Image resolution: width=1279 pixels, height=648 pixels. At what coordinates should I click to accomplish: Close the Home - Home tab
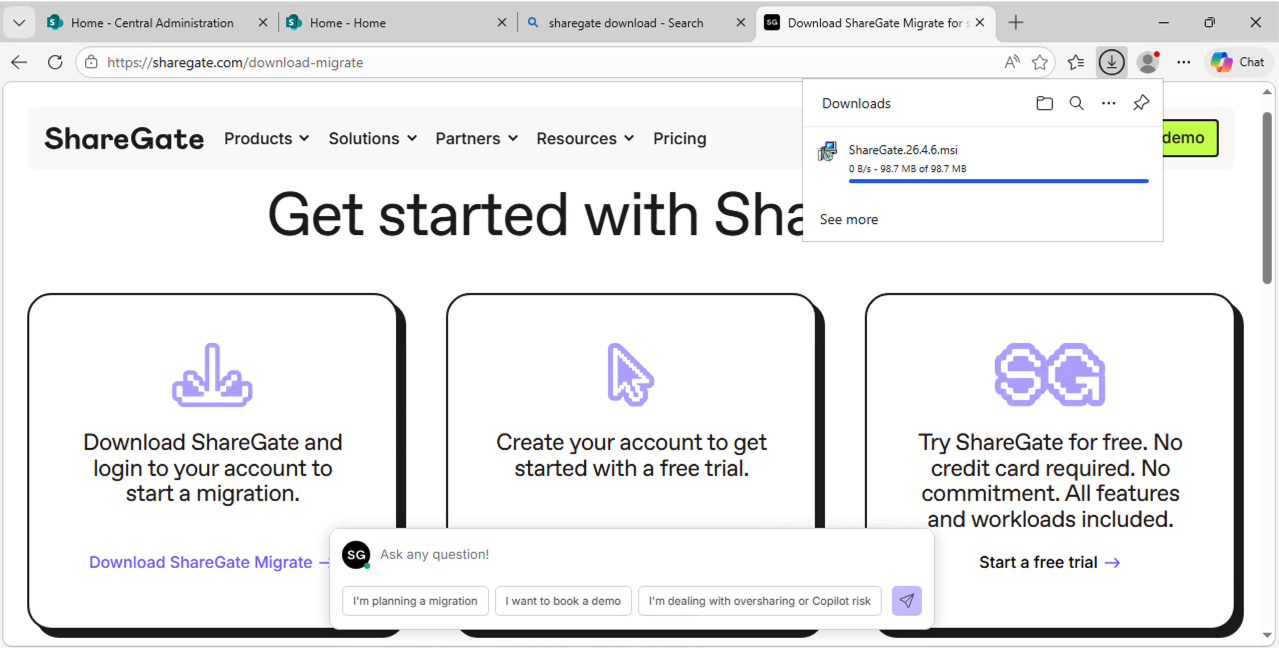[x=502, y=23]
